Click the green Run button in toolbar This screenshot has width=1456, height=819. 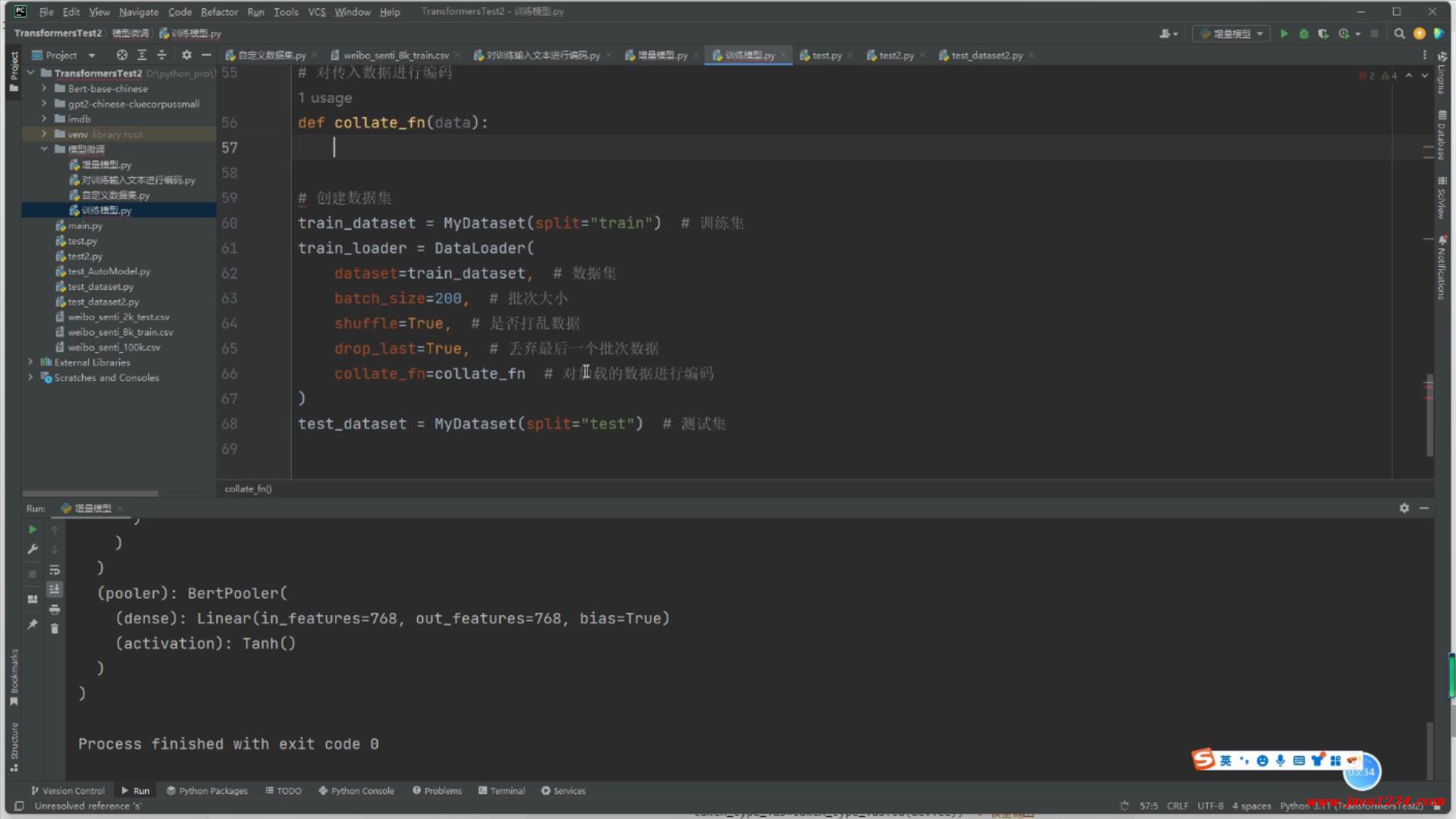[1284, 33]
